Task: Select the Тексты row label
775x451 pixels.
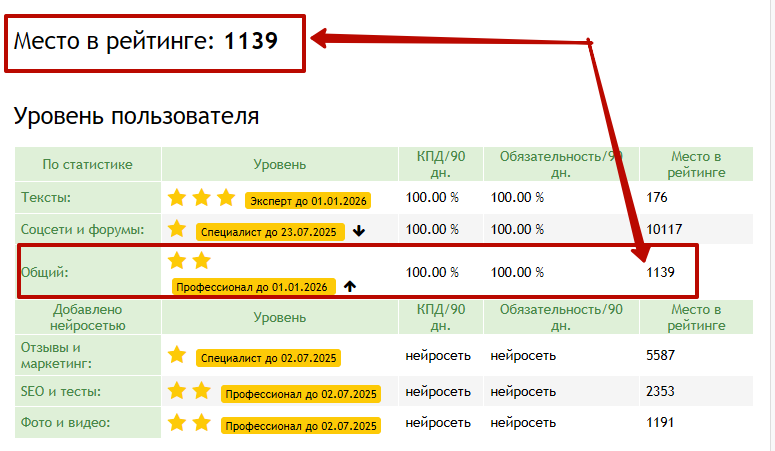Action: coord(46,198)
